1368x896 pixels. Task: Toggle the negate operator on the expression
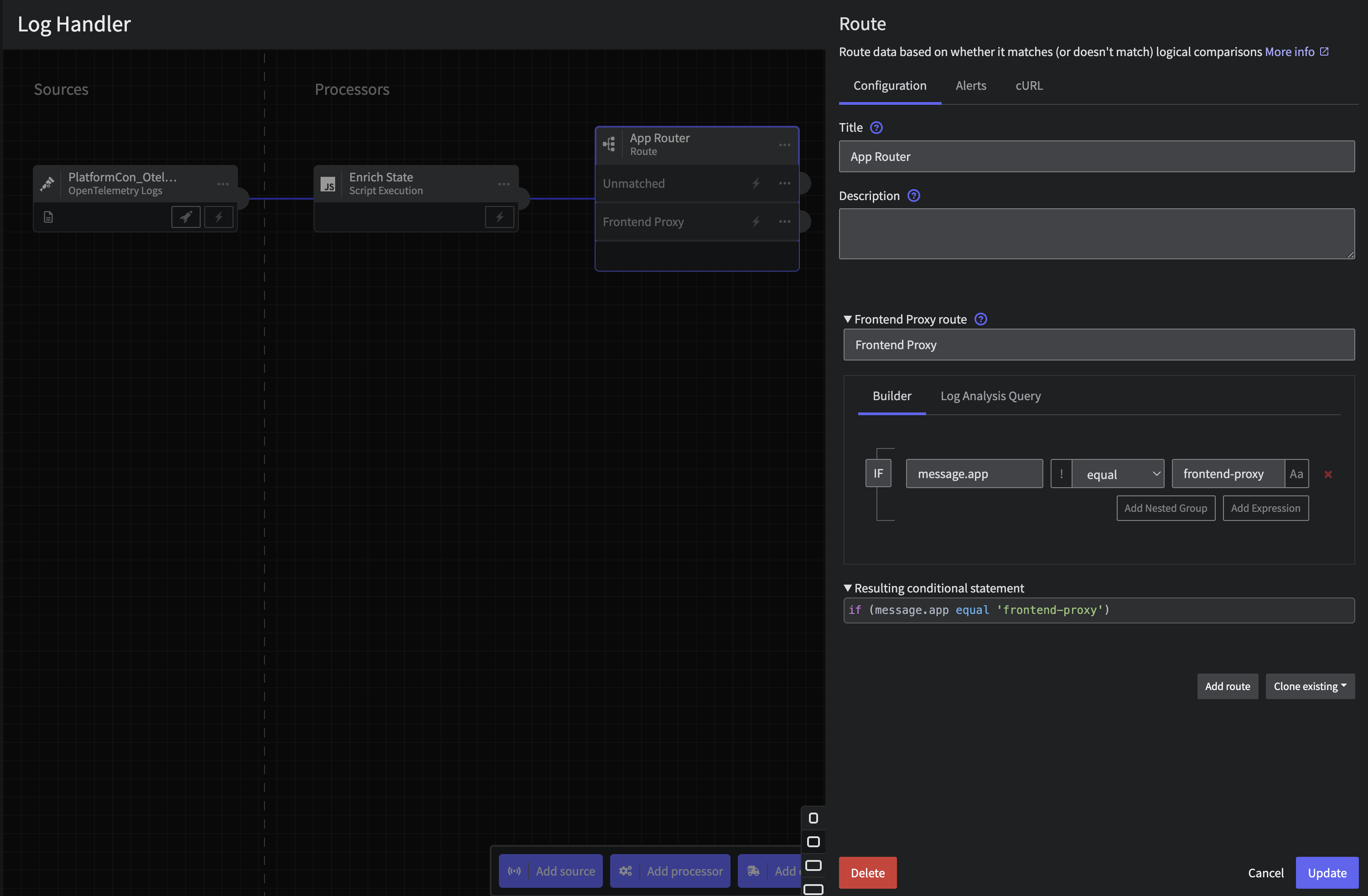[1061, 473]
